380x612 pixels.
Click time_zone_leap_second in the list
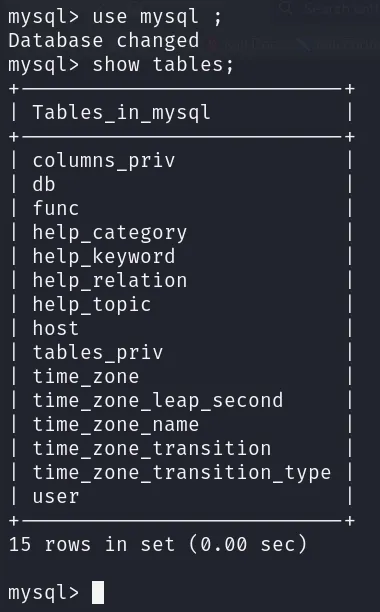(158, 401)
